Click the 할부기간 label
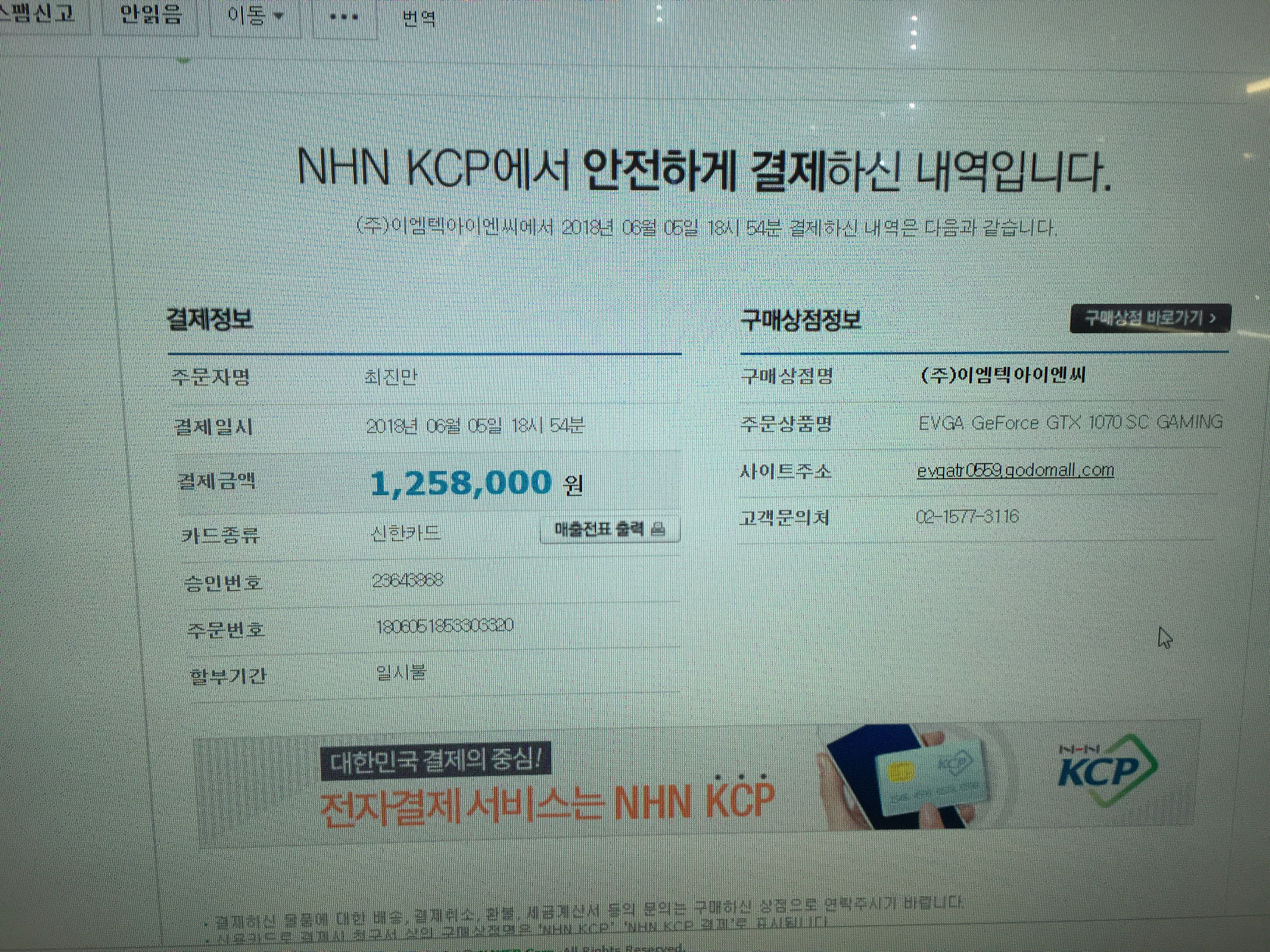This screenshot has width=1270, height=952. coord(228,675)
